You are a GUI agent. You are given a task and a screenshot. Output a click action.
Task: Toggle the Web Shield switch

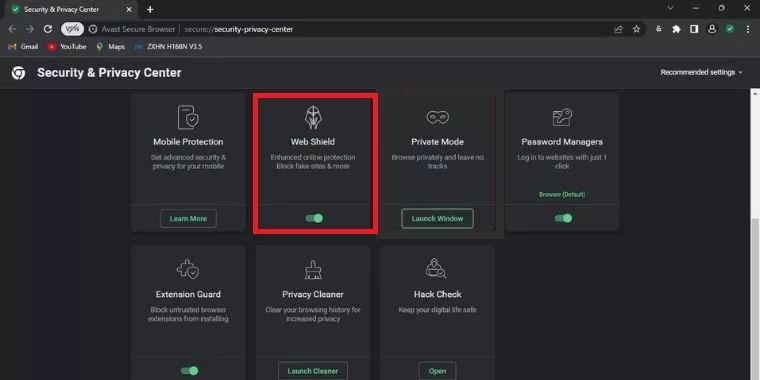pos(314,218)
